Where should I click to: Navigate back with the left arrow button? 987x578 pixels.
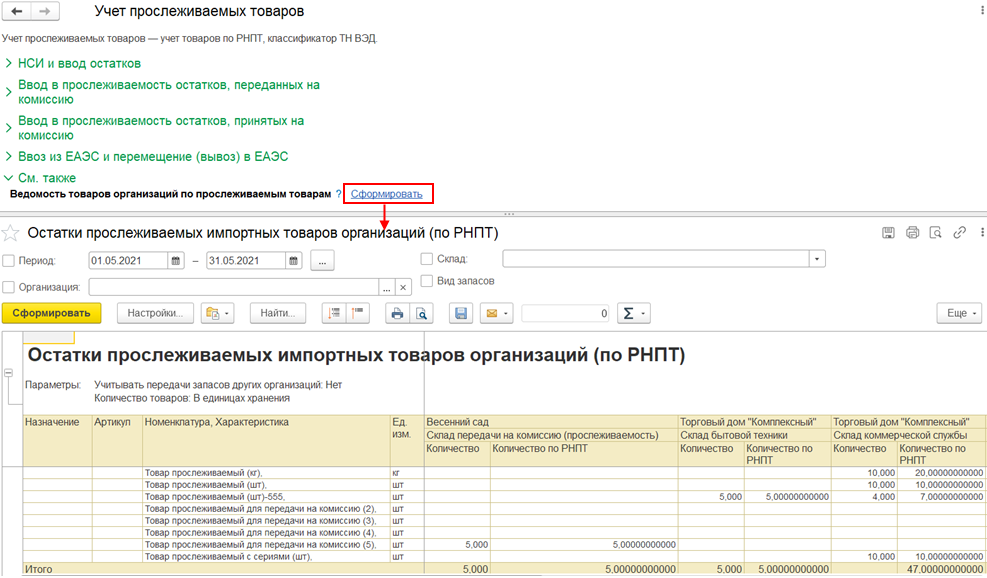point(18,11)
